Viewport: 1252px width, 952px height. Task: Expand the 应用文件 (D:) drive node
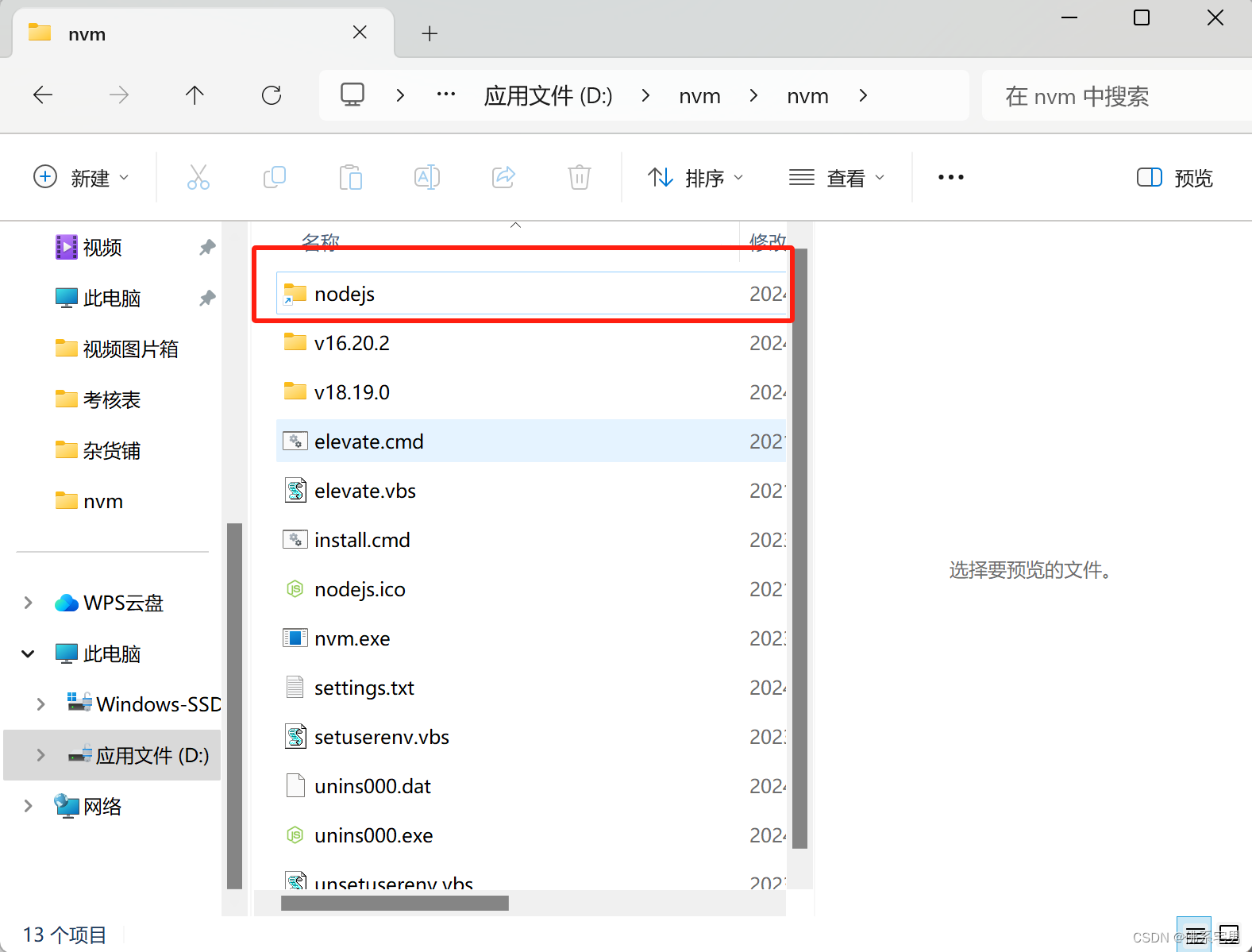click(x=41, y=755)
